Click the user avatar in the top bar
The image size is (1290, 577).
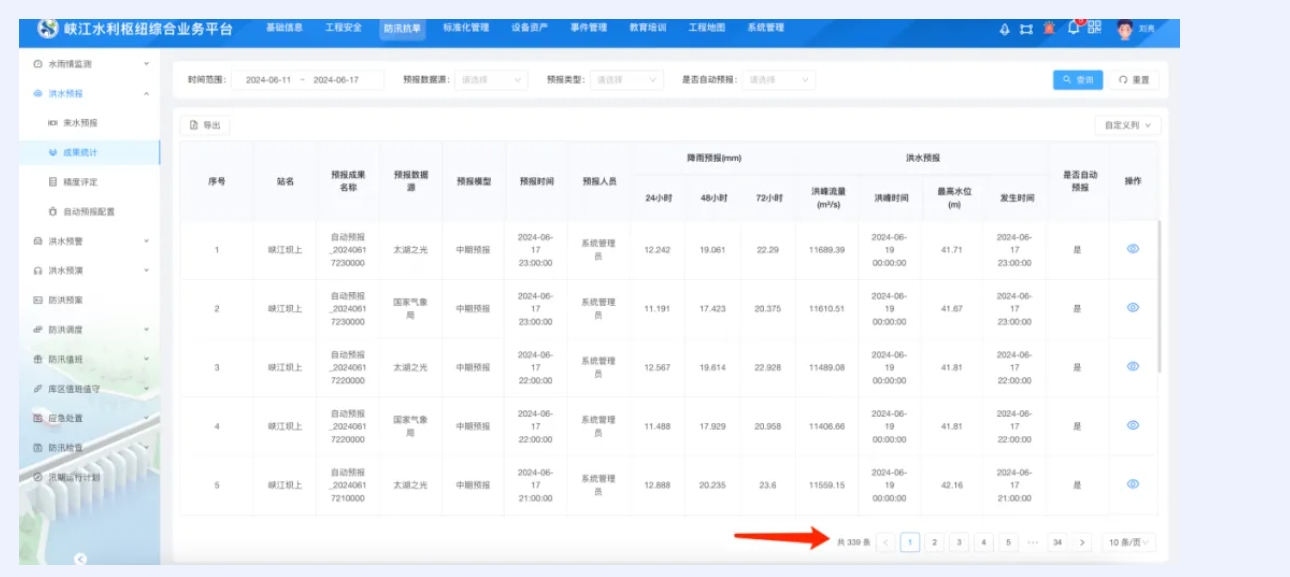pyautogui.click(x=1125, y=29)
